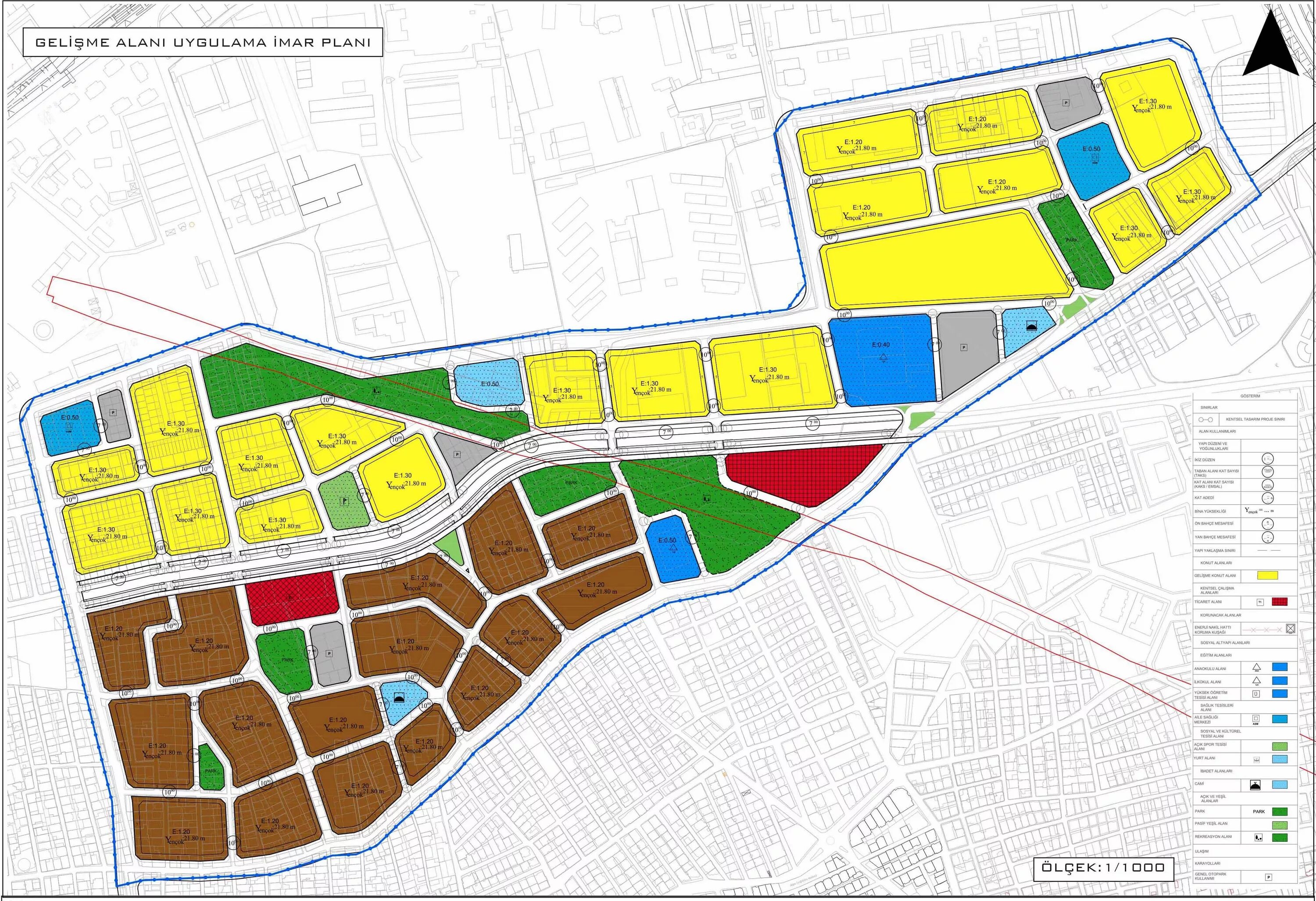Click the Gelişme Alanı Uygulama İmar Planı title

(203, 43)
